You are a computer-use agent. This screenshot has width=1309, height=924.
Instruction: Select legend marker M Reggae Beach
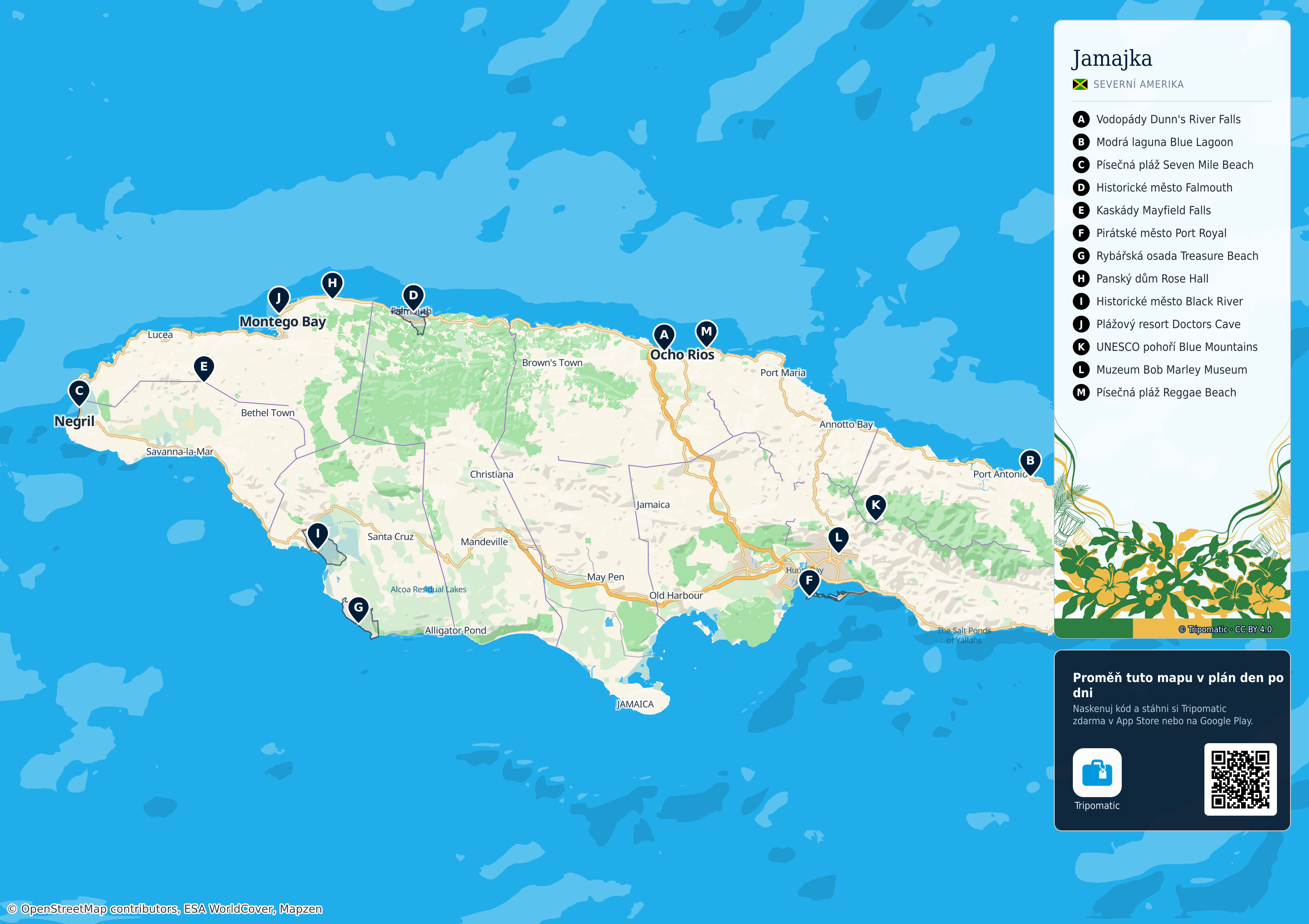click(1080, 393)
